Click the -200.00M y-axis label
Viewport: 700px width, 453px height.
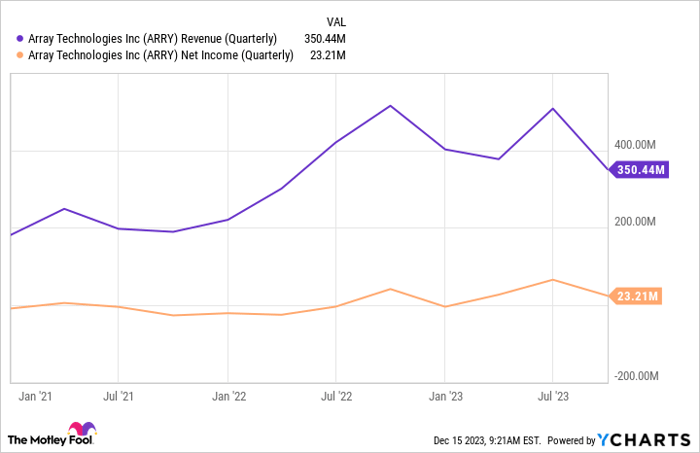click(636, 376)
